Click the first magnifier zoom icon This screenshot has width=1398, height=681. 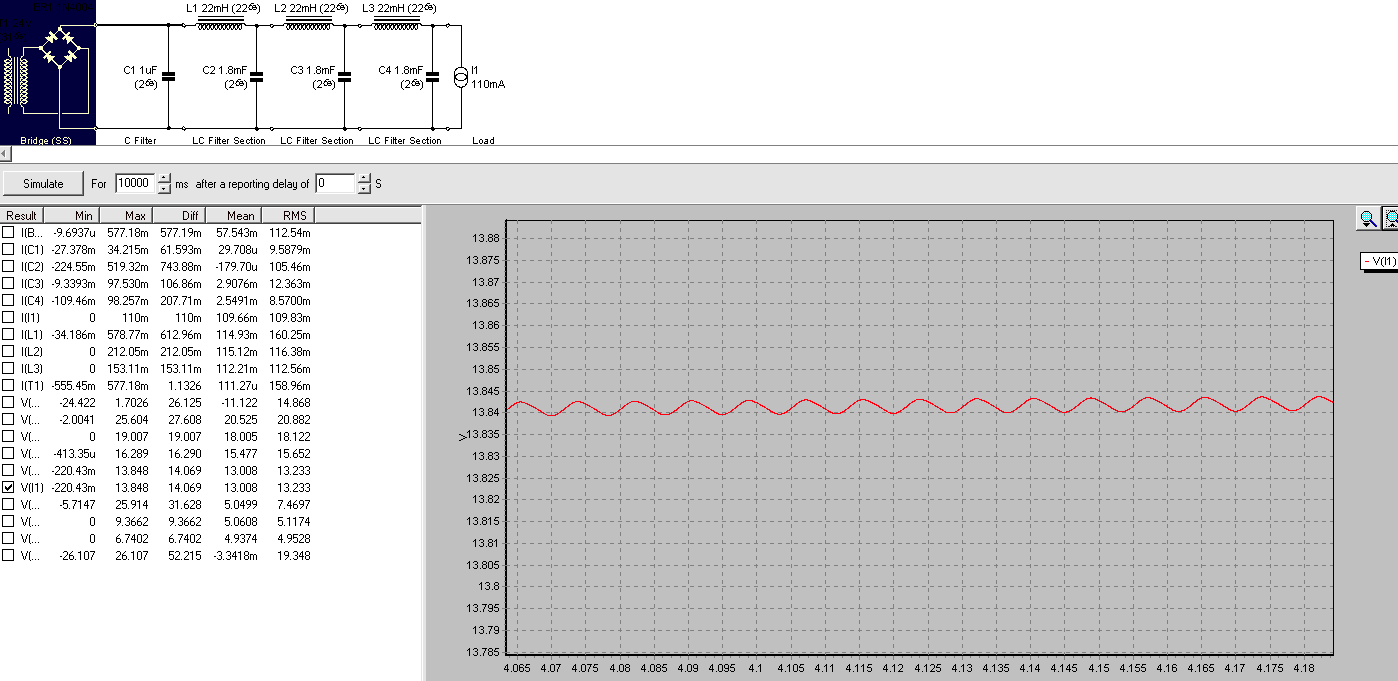[1367, 218]
